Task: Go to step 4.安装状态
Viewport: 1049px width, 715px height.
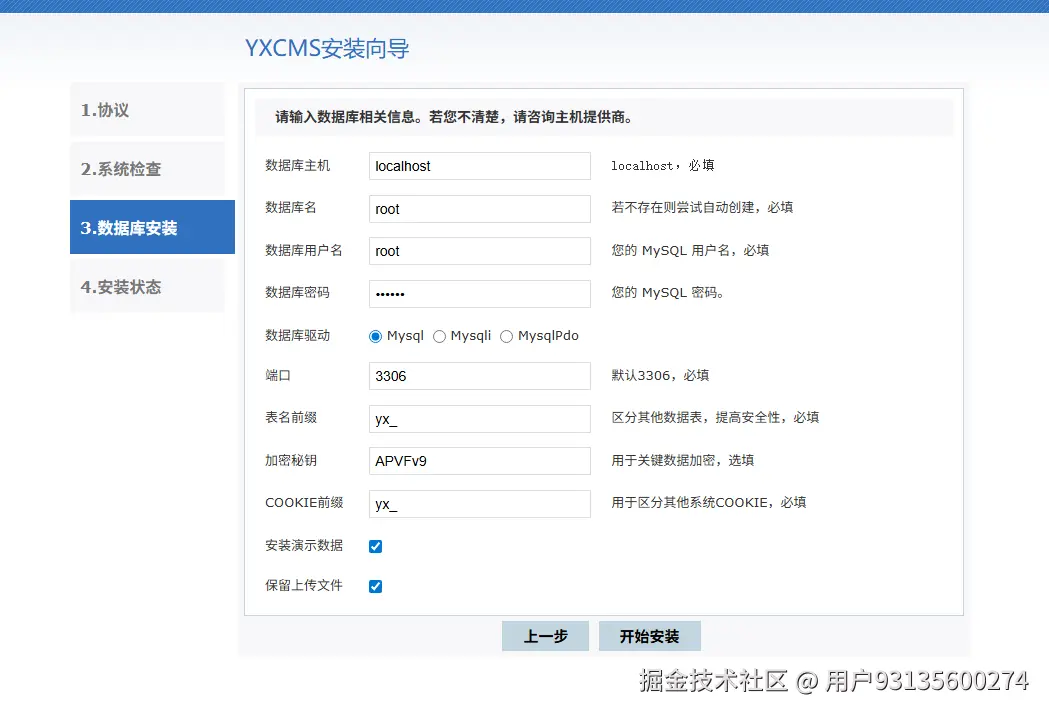Action: point(148,286)
